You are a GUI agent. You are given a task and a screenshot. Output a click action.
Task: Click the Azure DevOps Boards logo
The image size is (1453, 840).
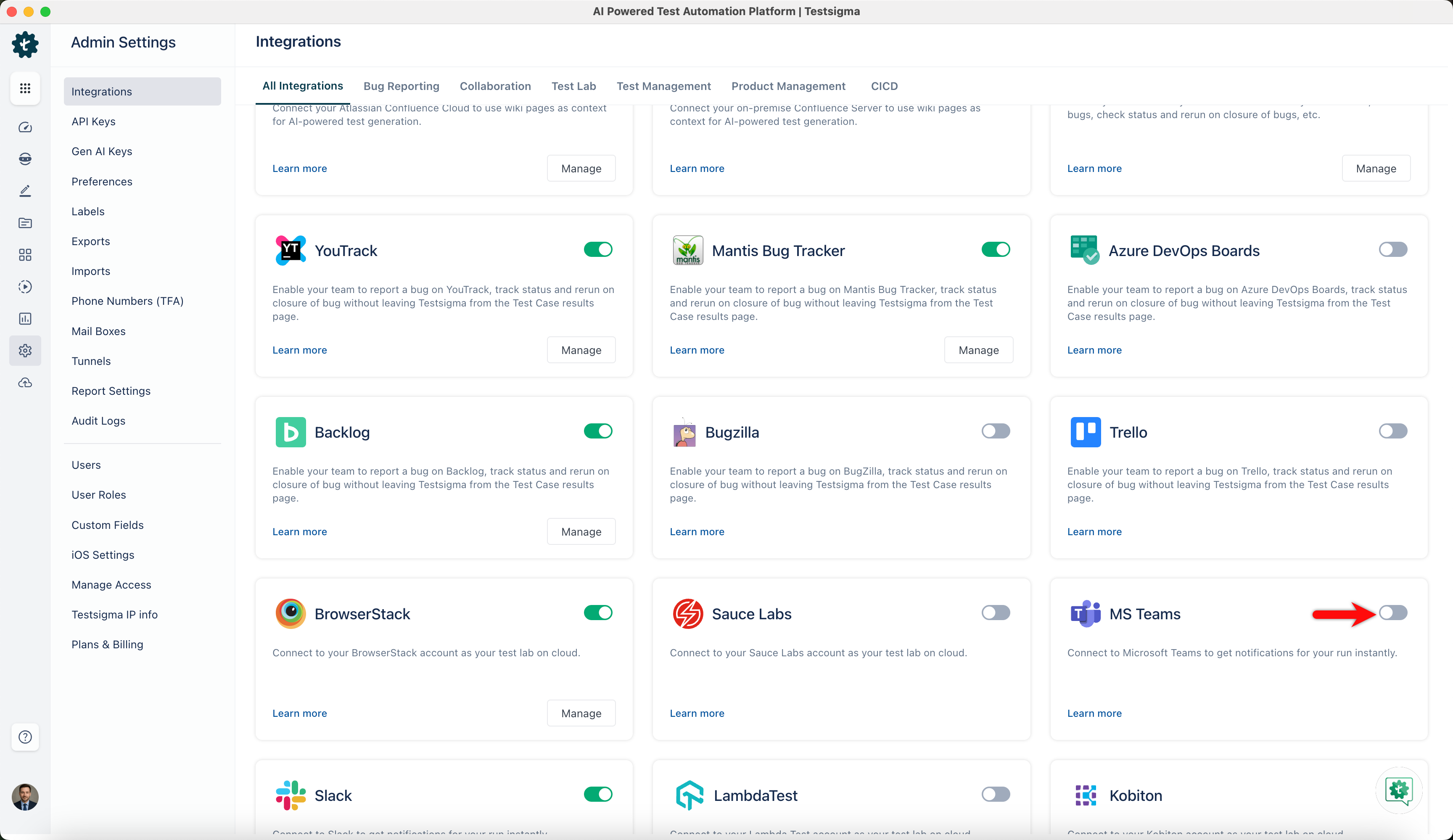(x=1085, y=250)
